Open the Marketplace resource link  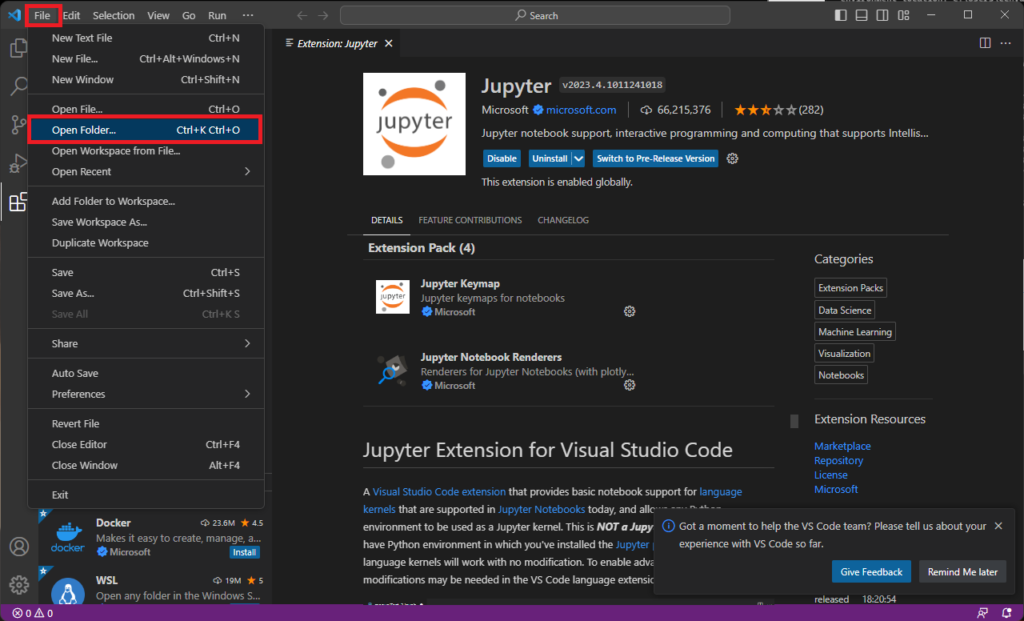842,446
